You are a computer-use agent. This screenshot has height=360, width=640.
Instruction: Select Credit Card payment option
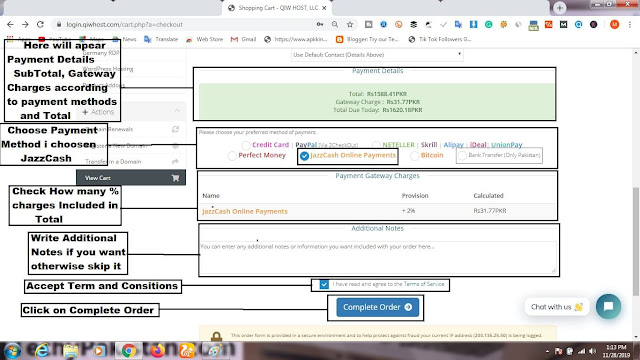(x=246, y=145)
